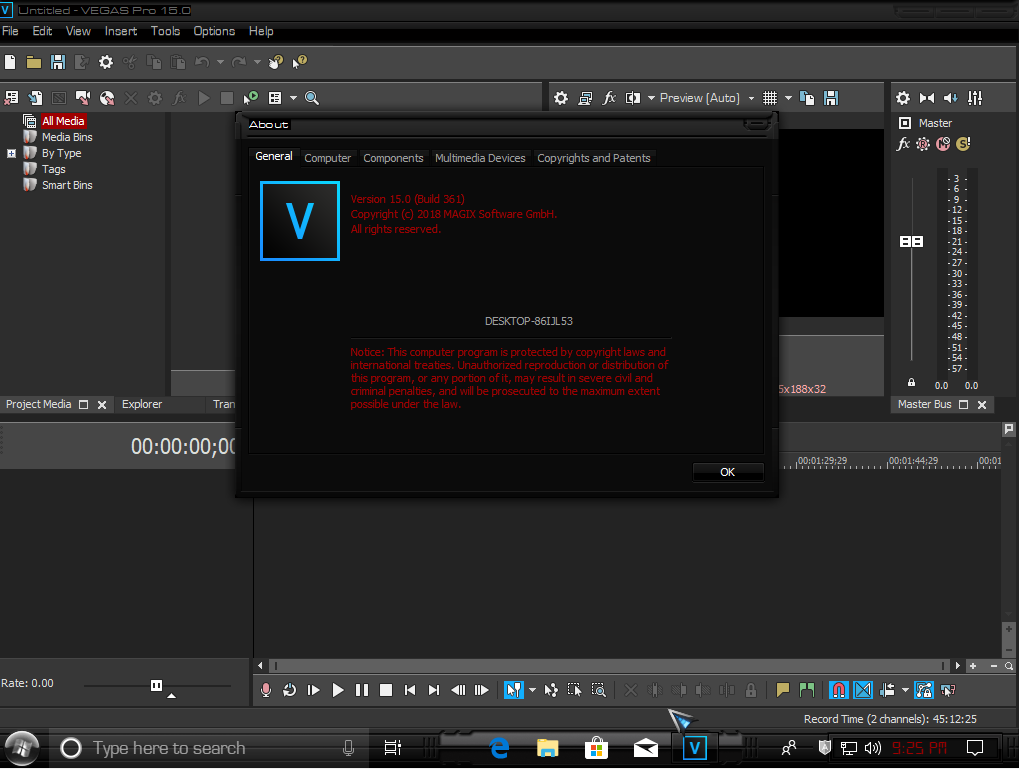Toggle Split Screen View in preview toolbar
The height and width of the screenshot is (769, 1019).
click(632, 98)
